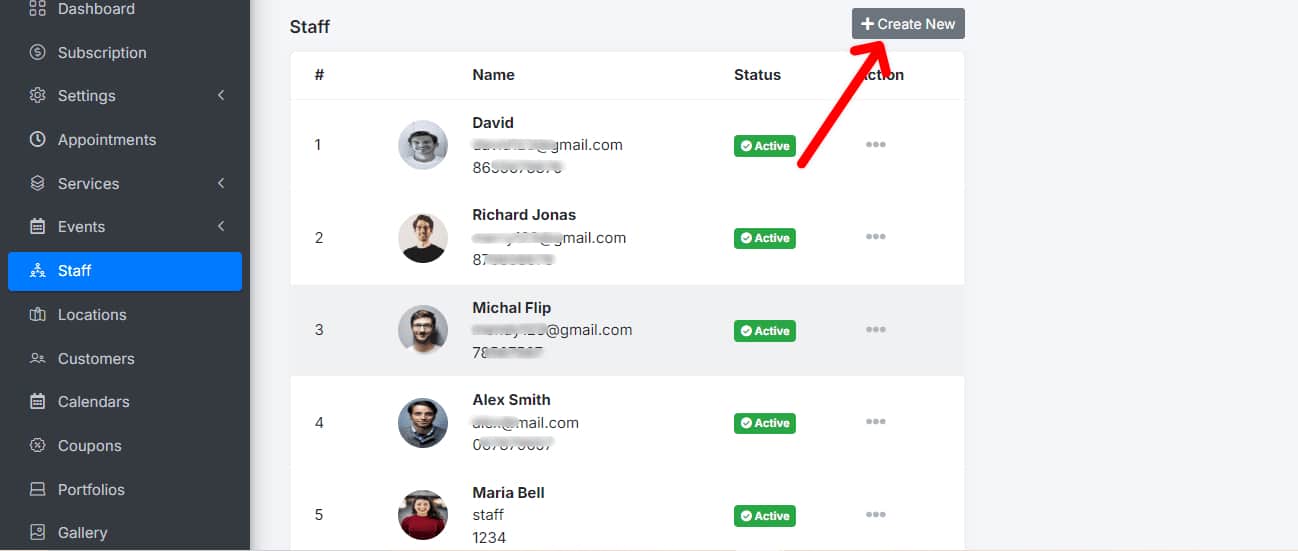Click the Coupons discount icon
Image resolution: width=1298 pixels, height=551 pixels.
[x=38, y=446]
